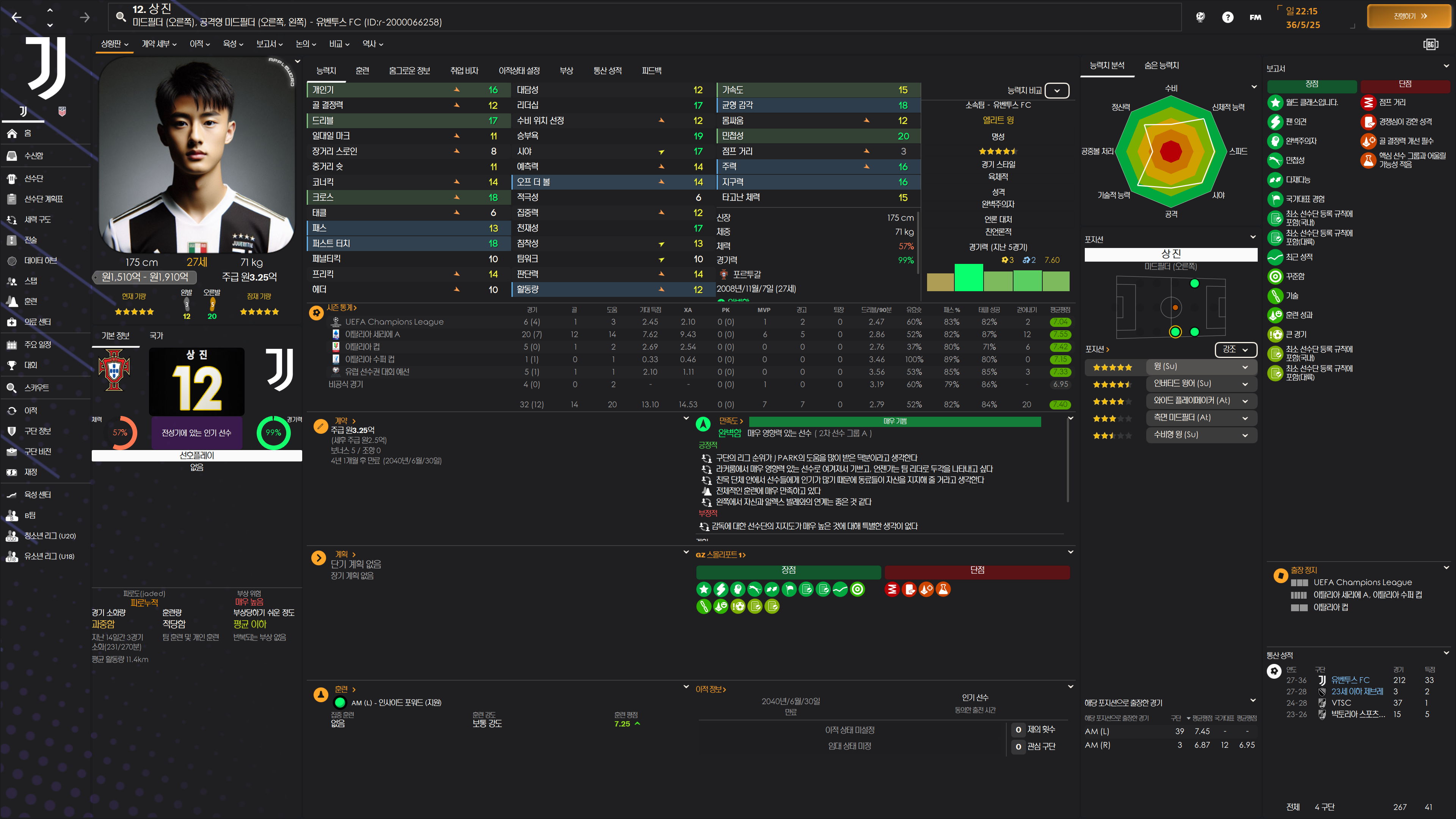Open the 계약 세부 menu
The width and height of the screenshot is (1456, 819).
159,44
